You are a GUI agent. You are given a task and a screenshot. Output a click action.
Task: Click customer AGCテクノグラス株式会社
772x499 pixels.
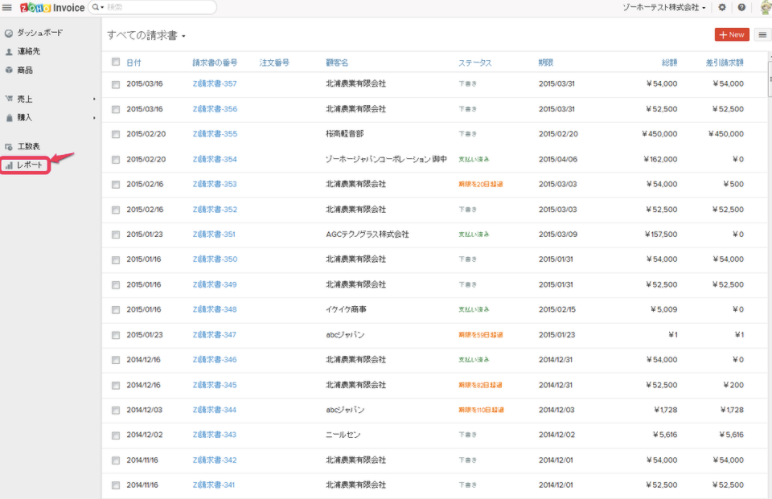[367, 234]
